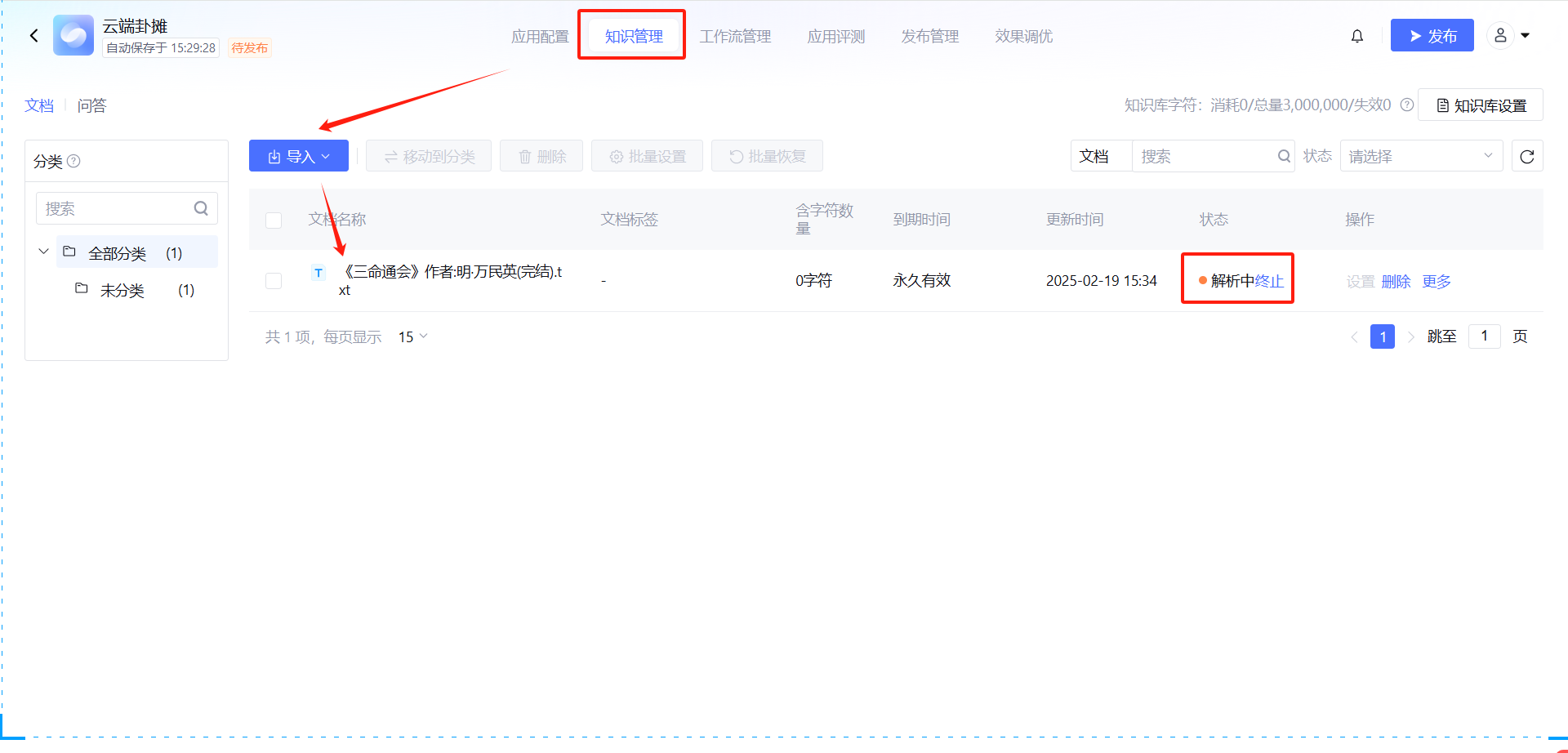Switch to 发布管理 tab
Screen dimensions: 1568x753
coord(929,36)
